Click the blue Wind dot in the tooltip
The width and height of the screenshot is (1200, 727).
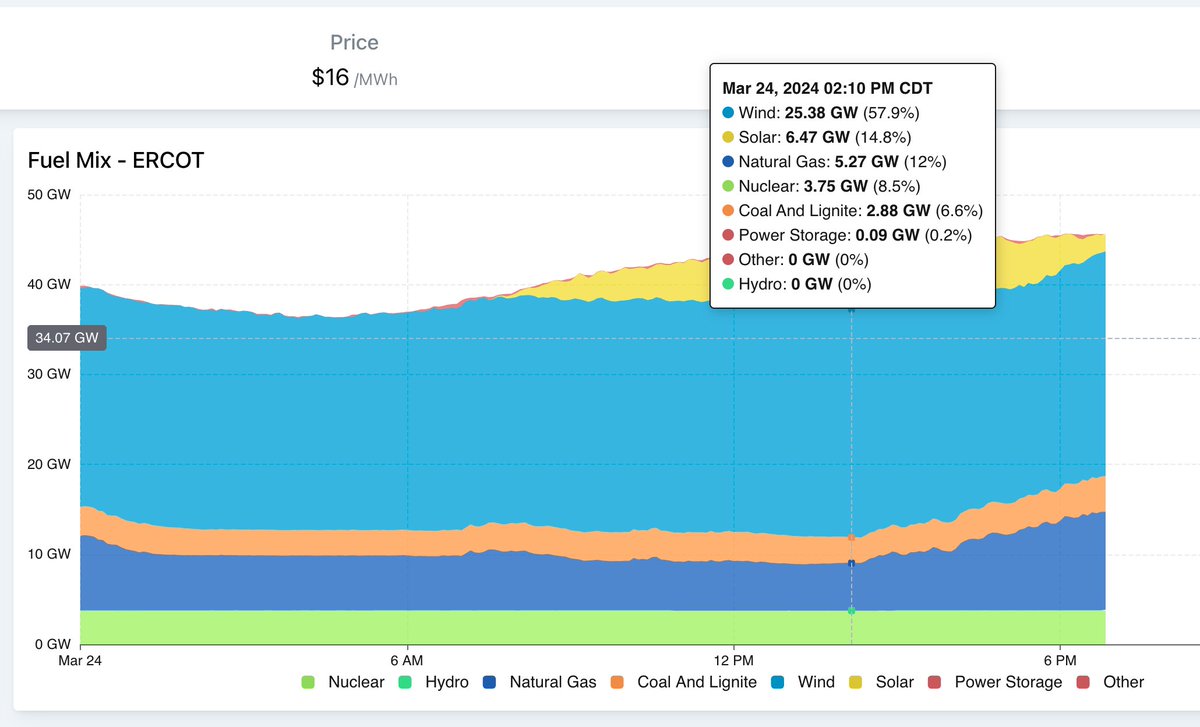[x=727, y=113]
